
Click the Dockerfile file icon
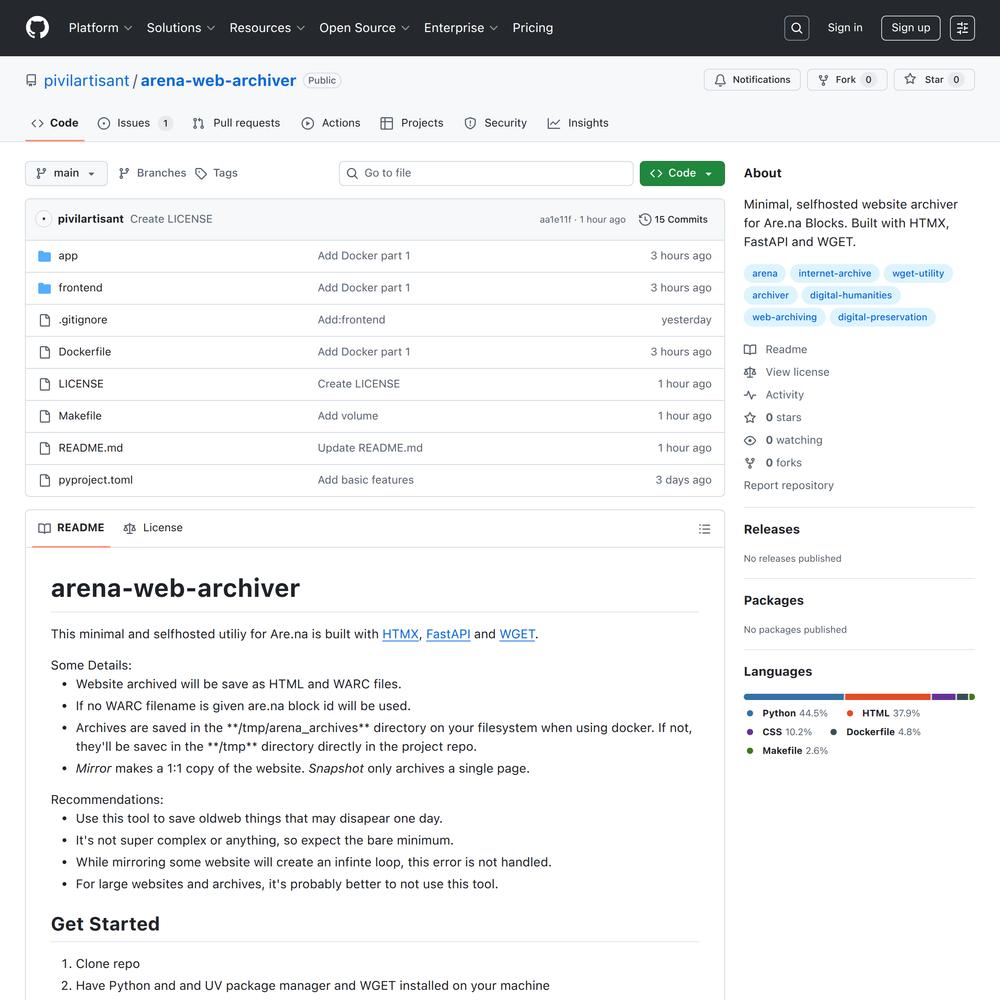[x=45, y=352]
